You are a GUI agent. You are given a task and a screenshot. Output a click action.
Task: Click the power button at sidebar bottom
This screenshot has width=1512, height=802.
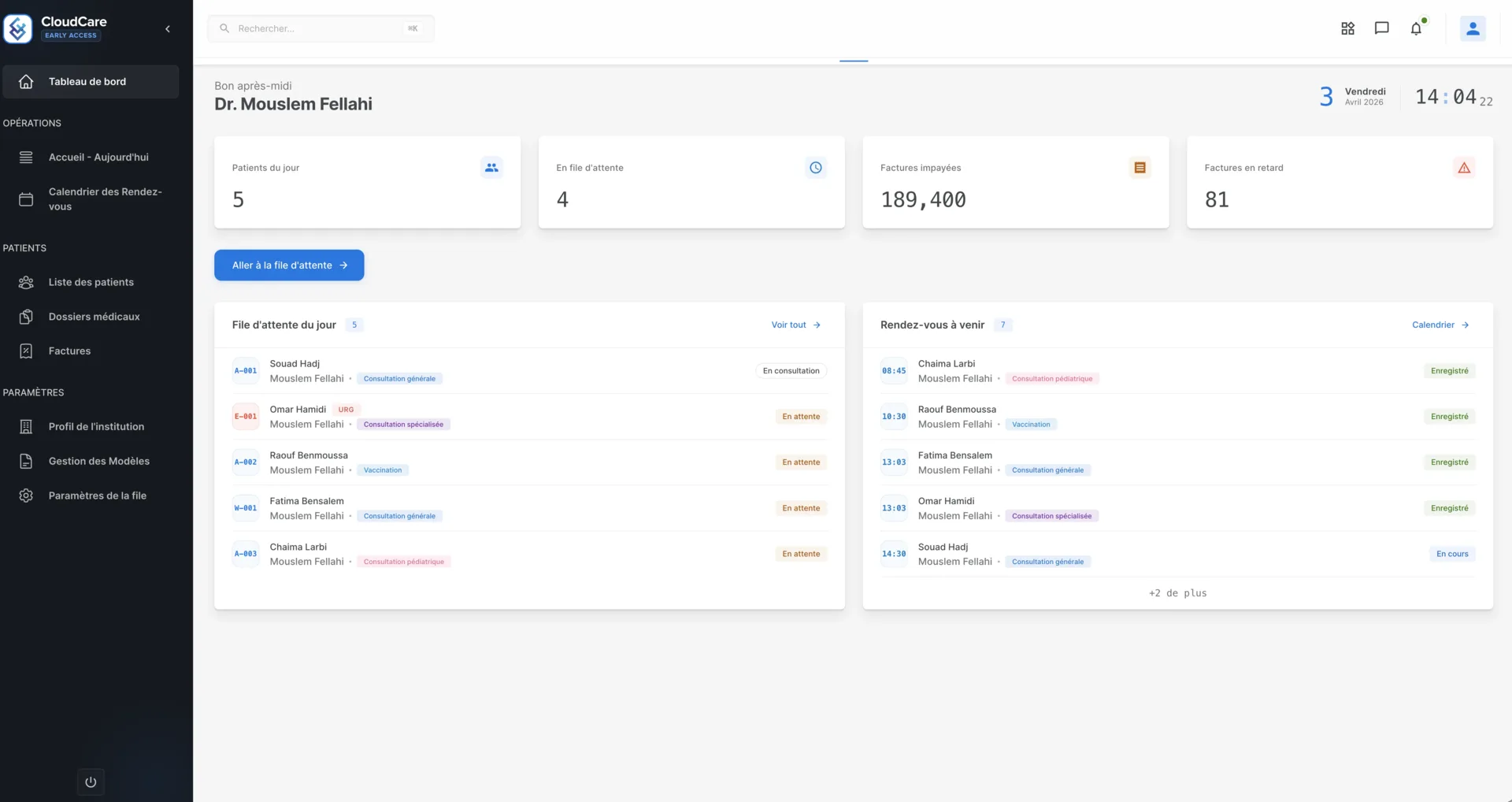[x=91, y=782]
